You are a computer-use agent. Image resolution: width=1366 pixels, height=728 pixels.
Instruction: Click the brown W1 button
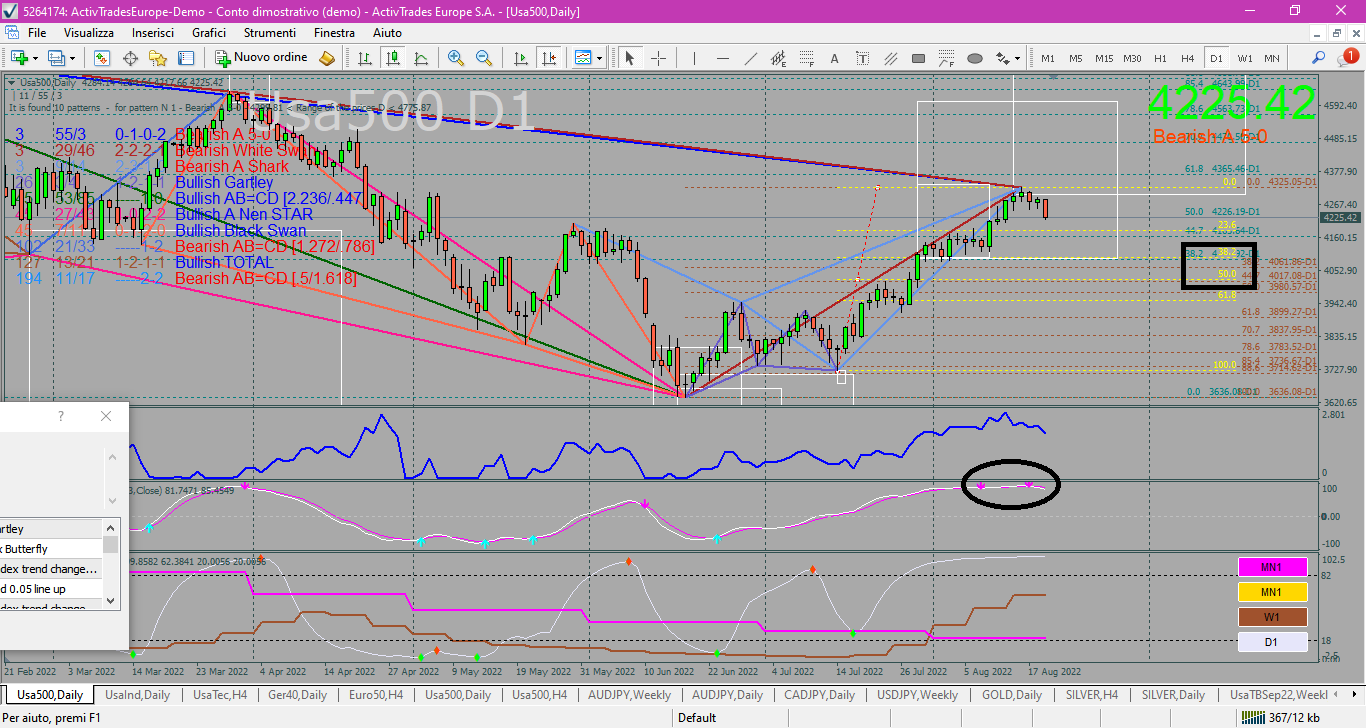pos(1272,617)
